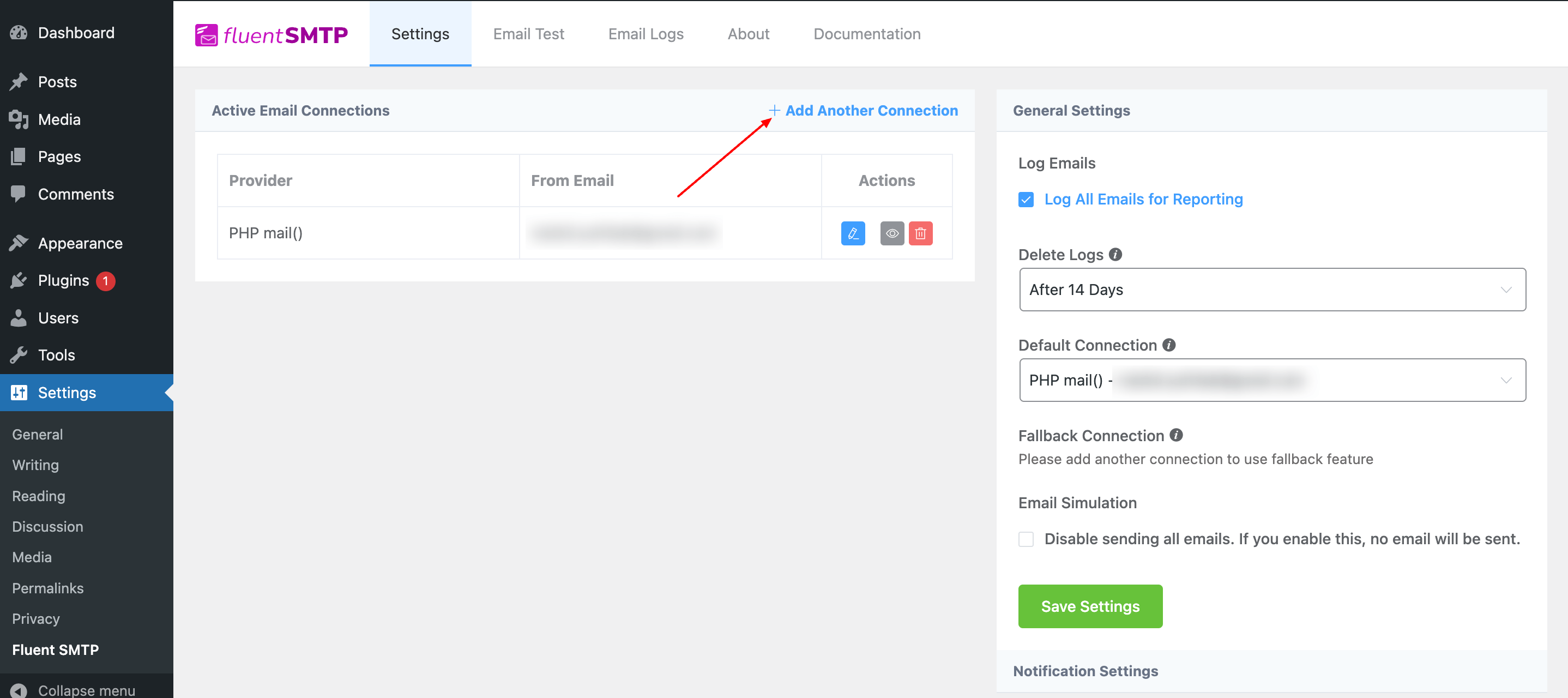Open the About tab

click(748, 34)
